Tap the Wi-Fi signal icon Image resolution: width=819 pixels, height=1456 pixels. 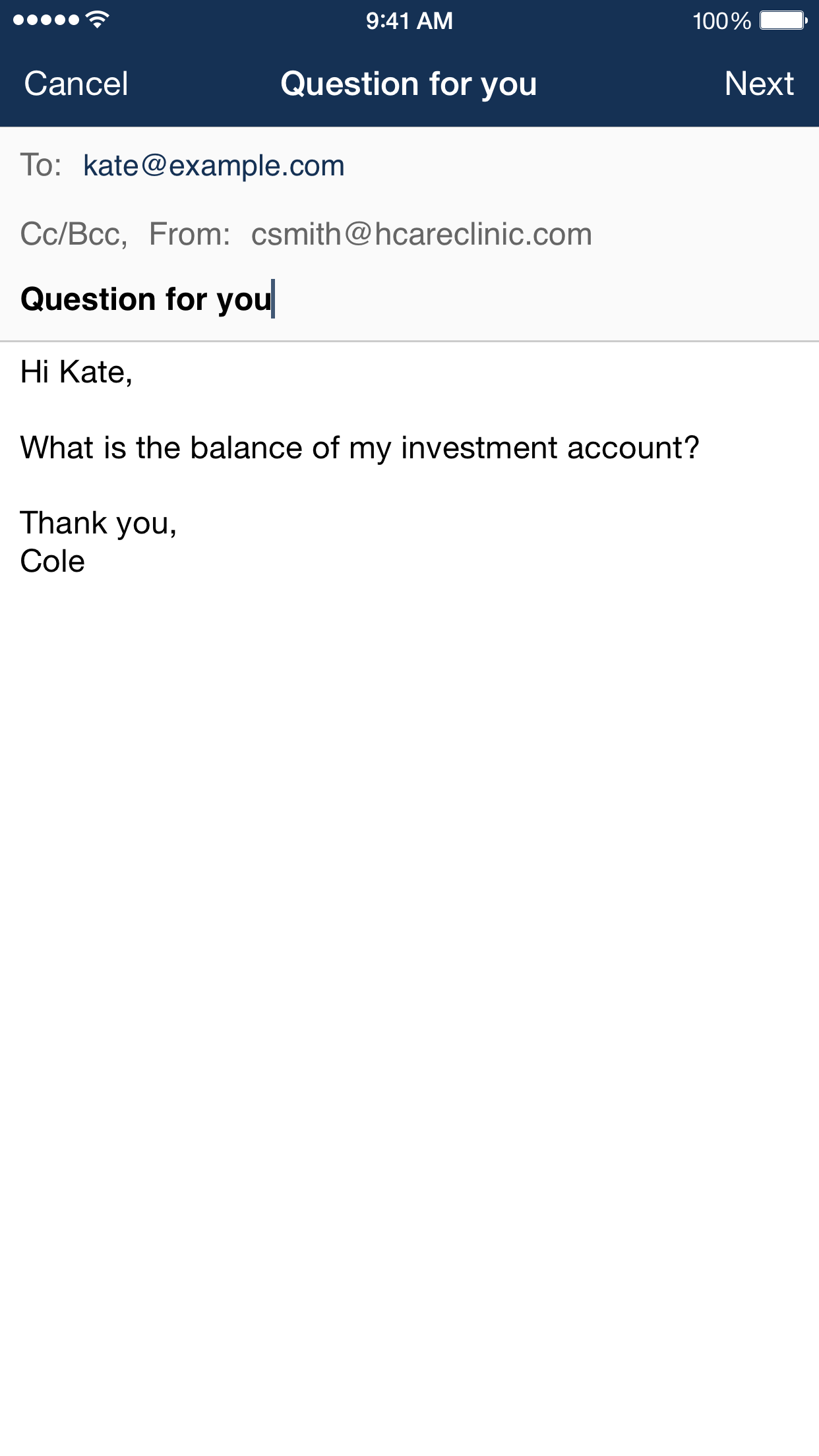[98, 20]
